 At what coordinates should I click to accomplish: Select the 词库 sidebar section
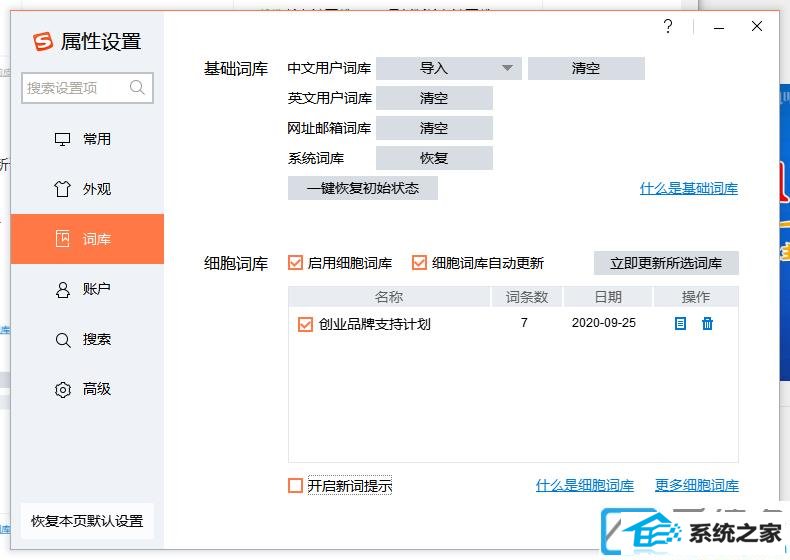(x=88, y=239)
